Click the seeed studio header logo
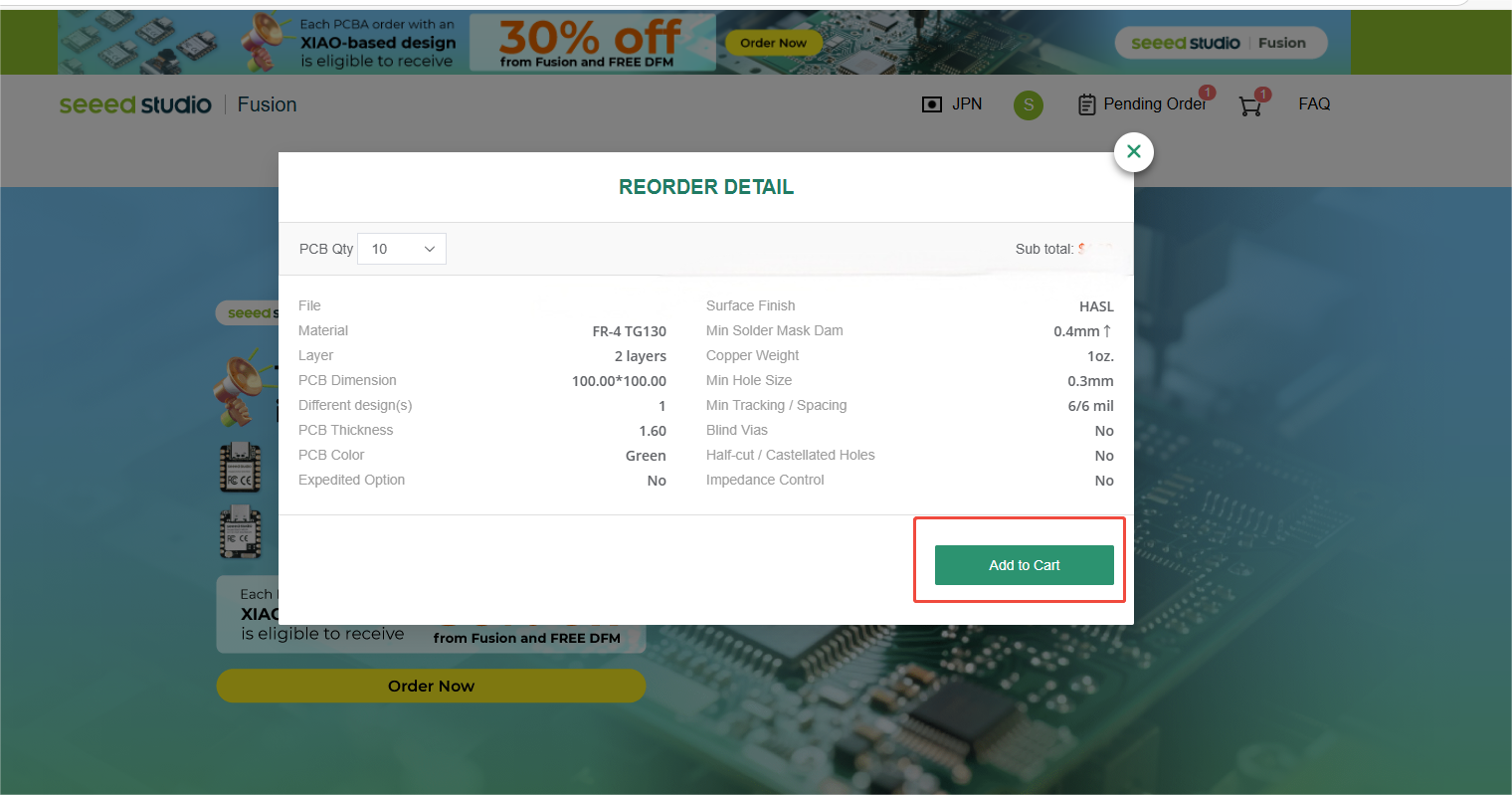Image resolution: width=1512 pixels, height=795 pixels. pos(135,104)
